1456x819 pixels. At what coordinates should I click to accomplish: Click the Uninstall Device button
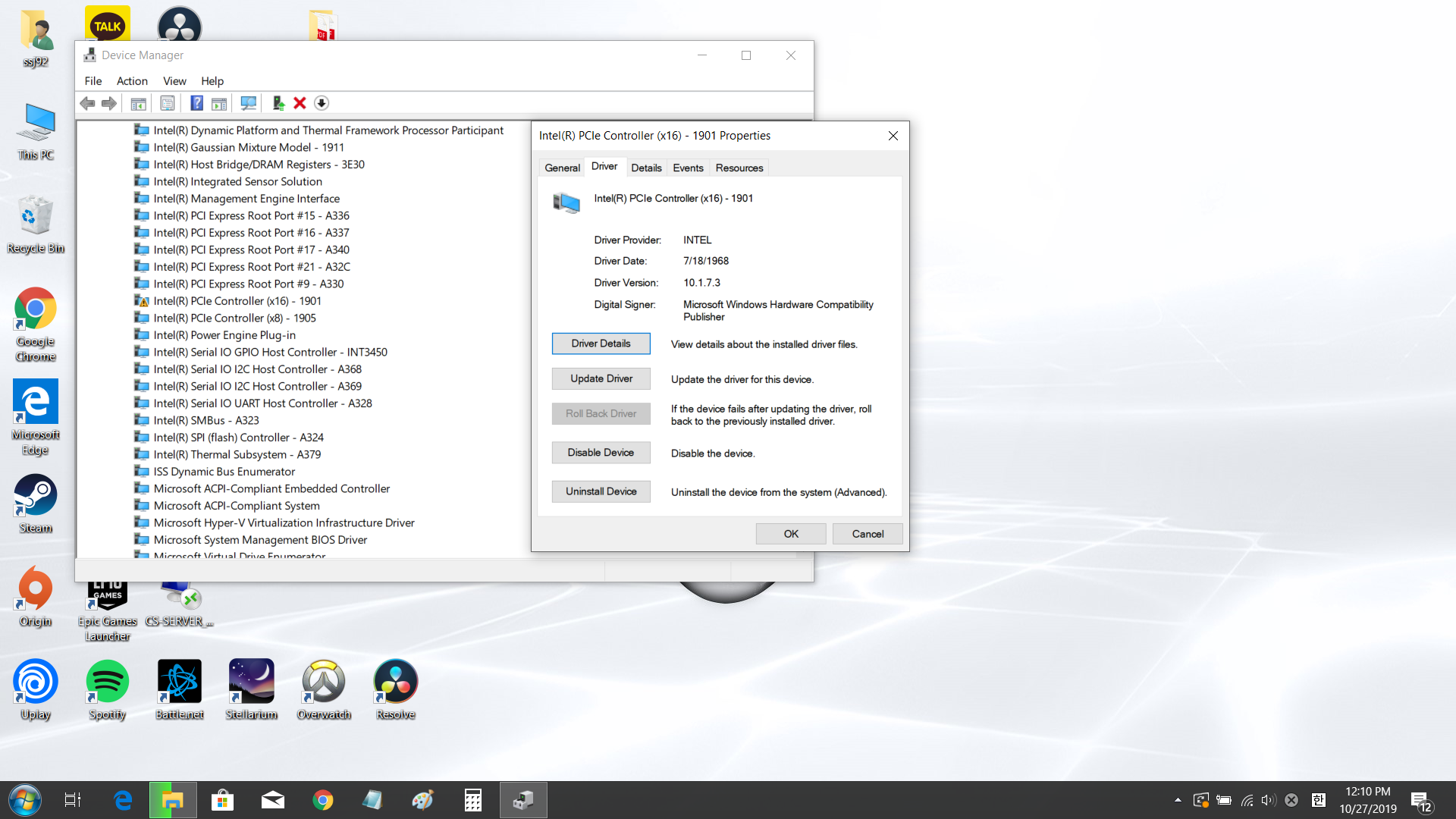click(601, 491)
